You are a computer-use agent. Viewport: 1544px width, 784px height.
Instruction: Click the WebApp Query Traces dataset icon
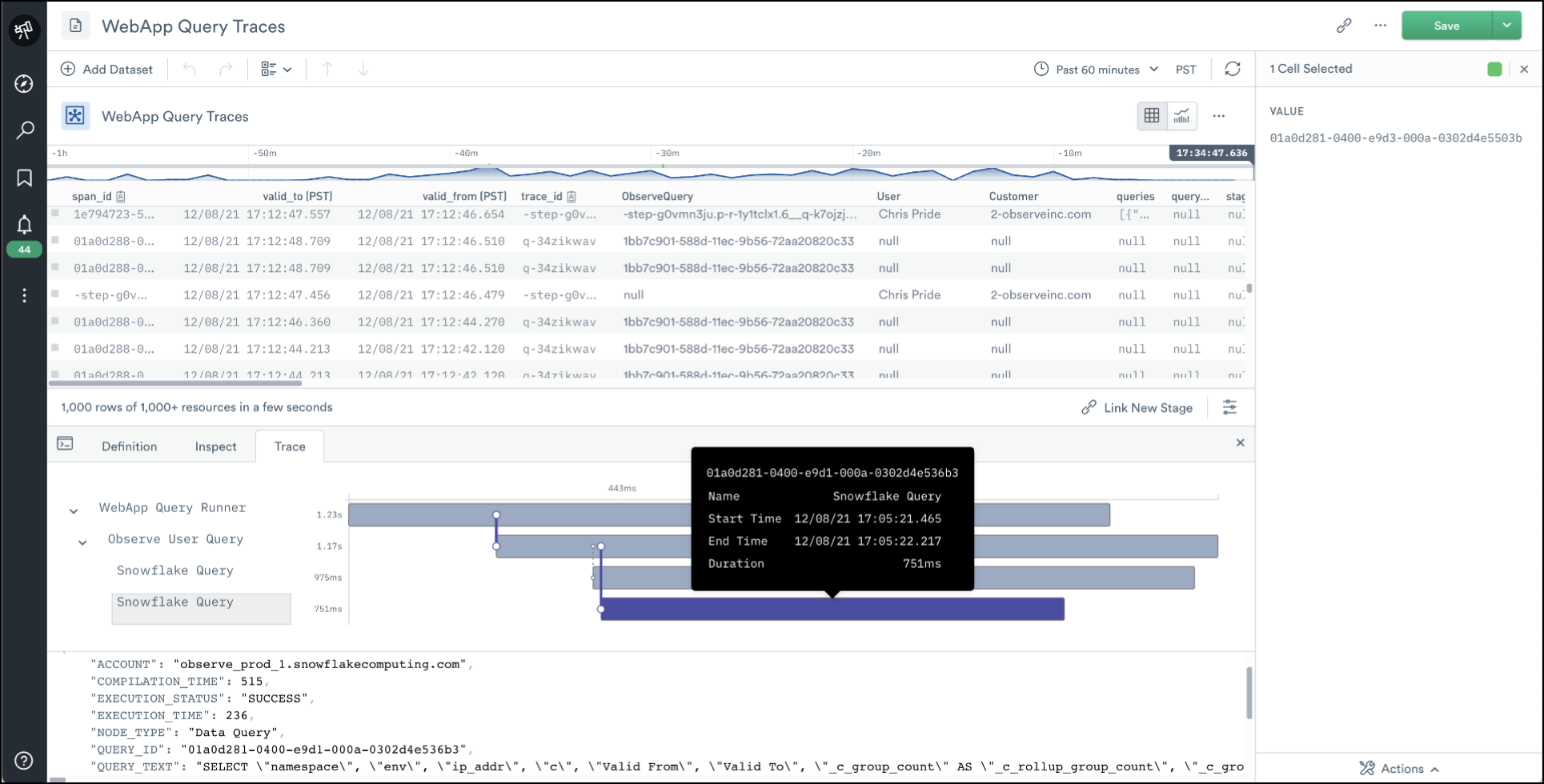click(75, 116)
